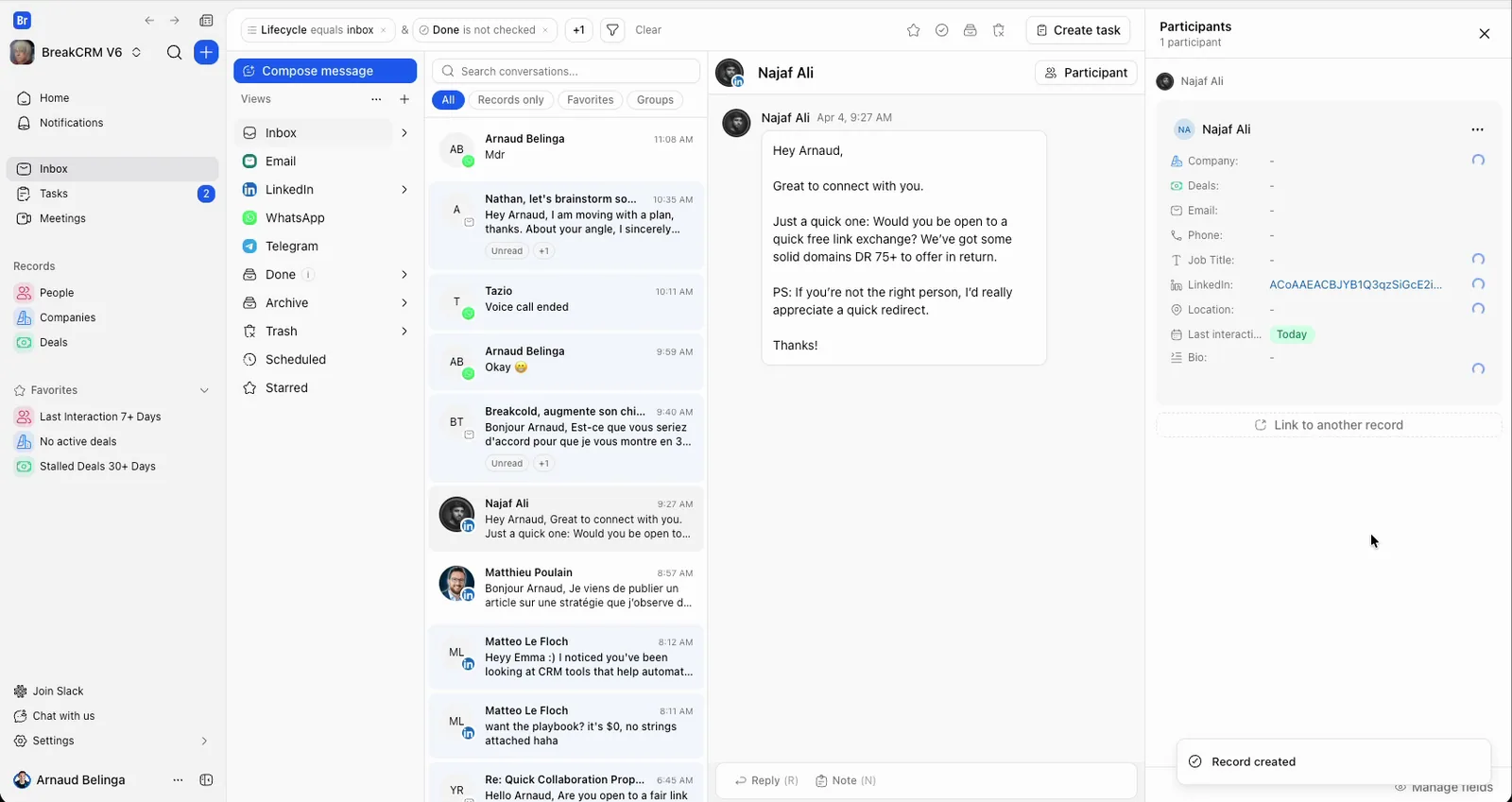The height and width of the screenshot is (802, 1512).
Task: Remove the Done is not checked filter
Action: tap(545, 30)
